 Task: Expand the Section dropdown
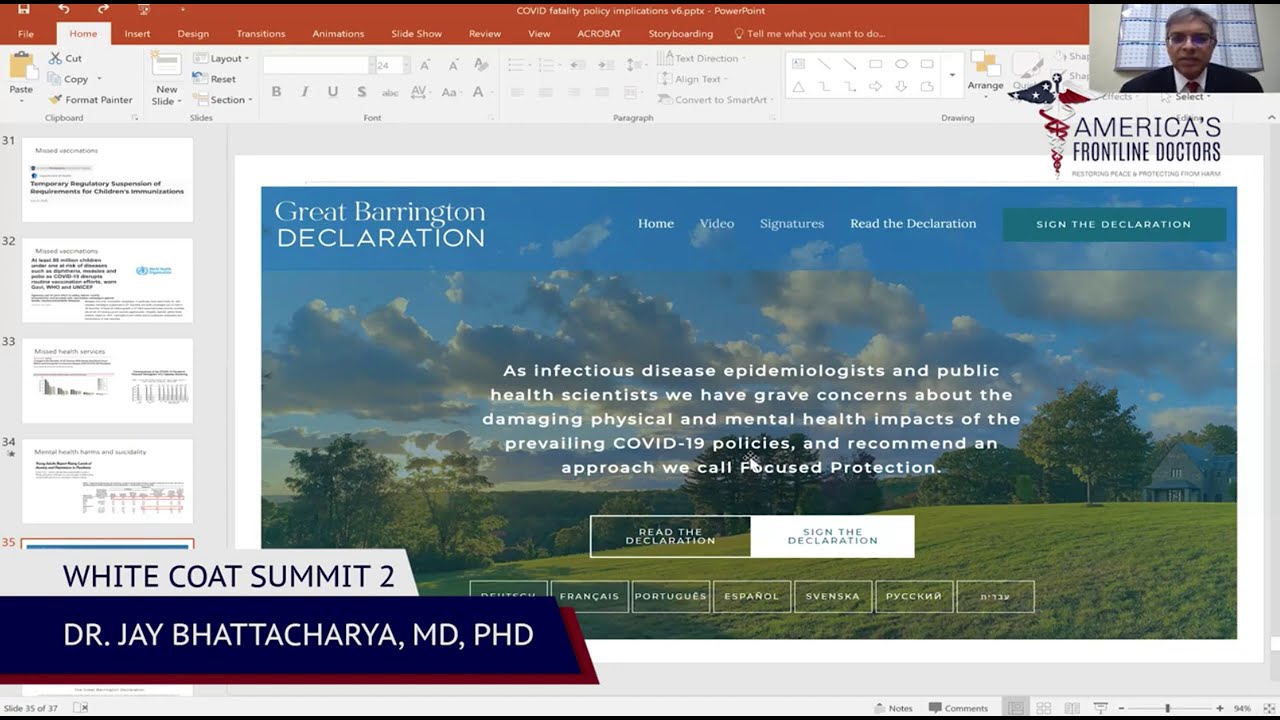click(225, 100)
